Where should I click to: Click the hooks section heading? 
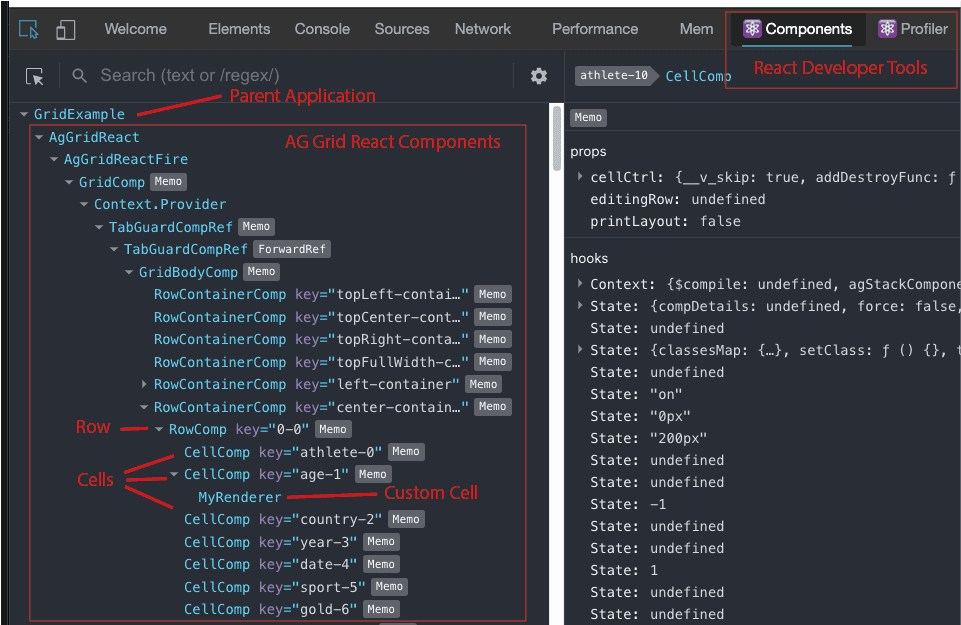pos(589,259)
